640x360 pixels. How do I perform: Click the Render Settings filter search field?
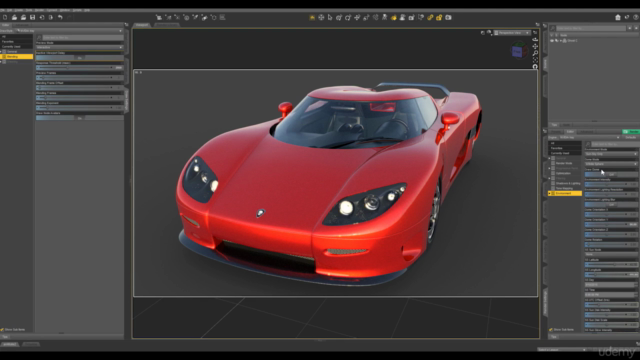615,144
